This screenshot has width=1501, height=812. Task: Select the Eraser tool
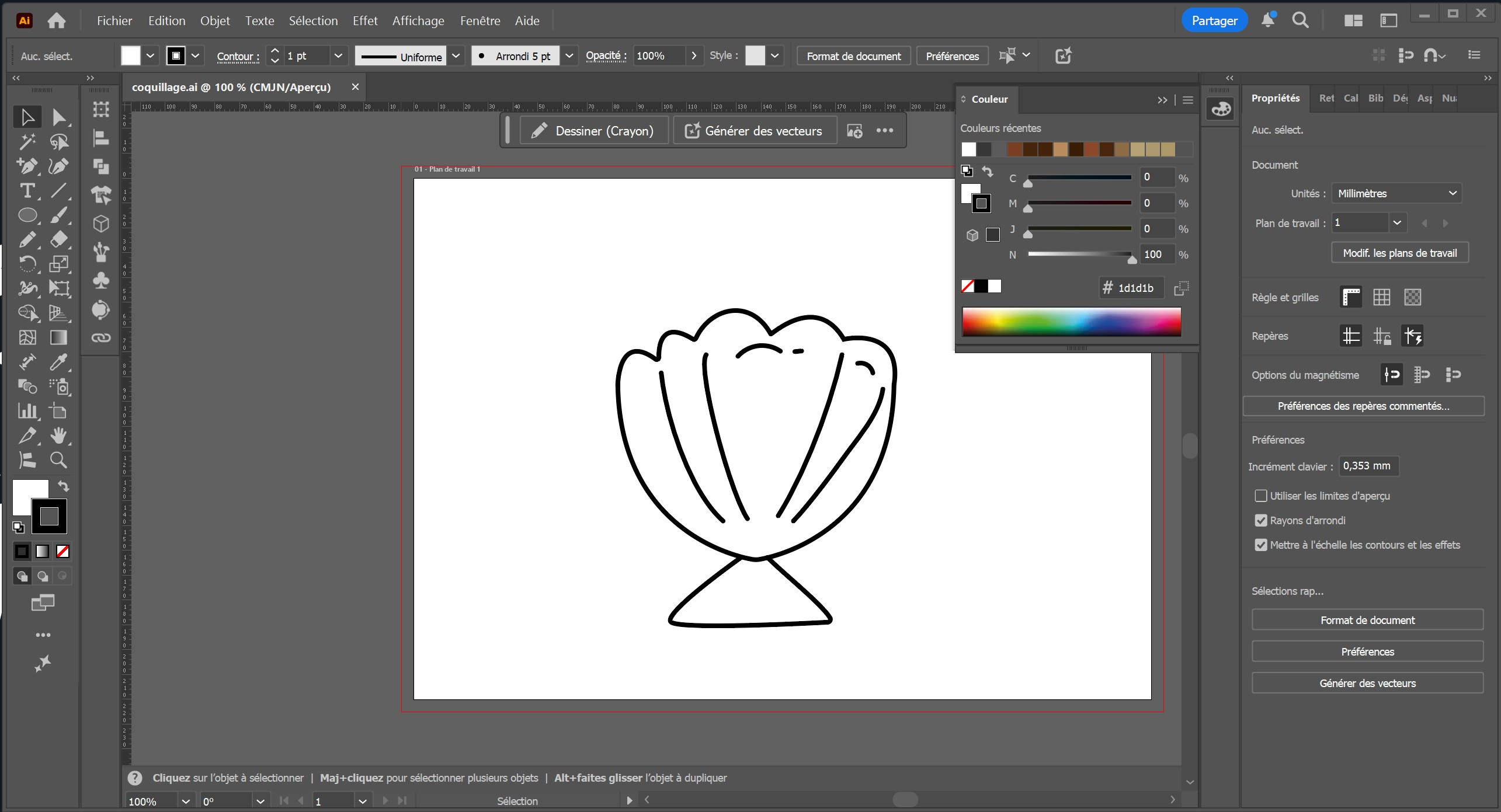tap(58, 239)
